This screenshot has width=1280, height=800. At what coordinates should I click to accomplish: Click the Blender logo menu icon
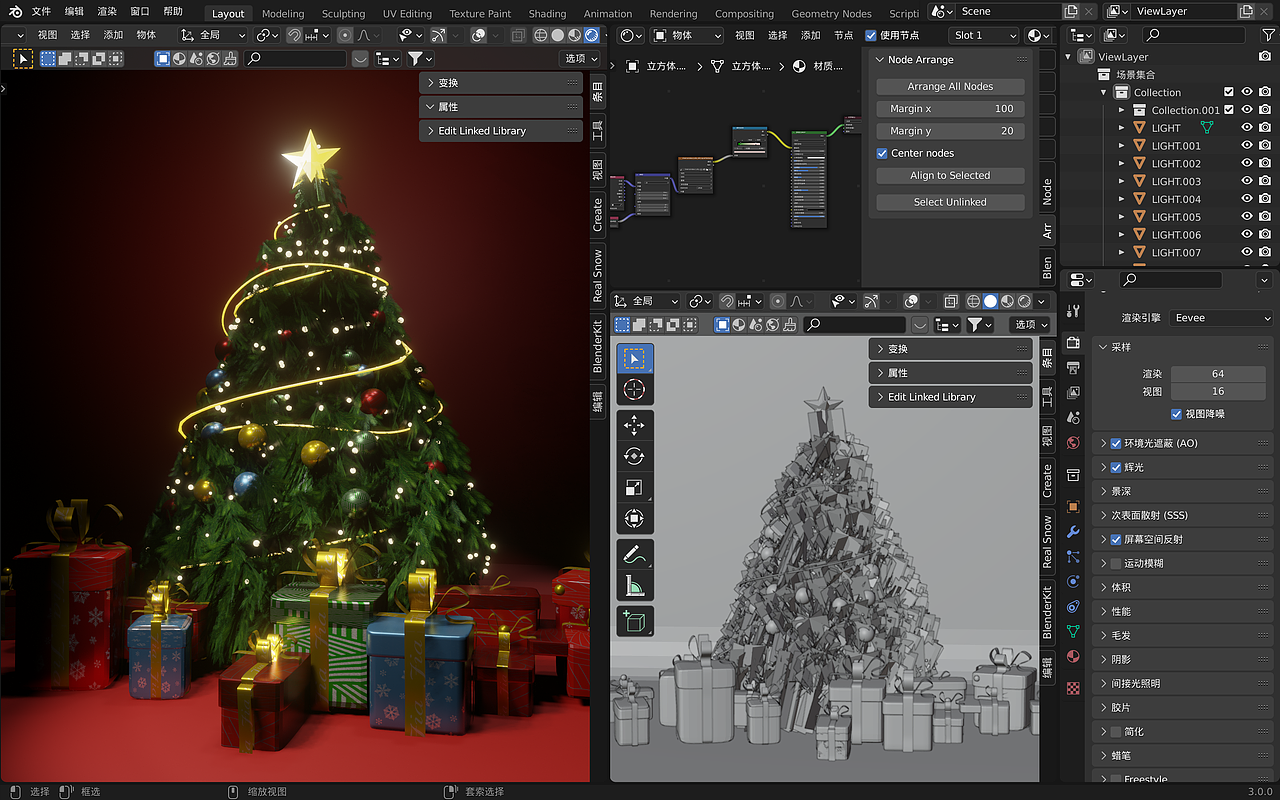tap(17, 12)
